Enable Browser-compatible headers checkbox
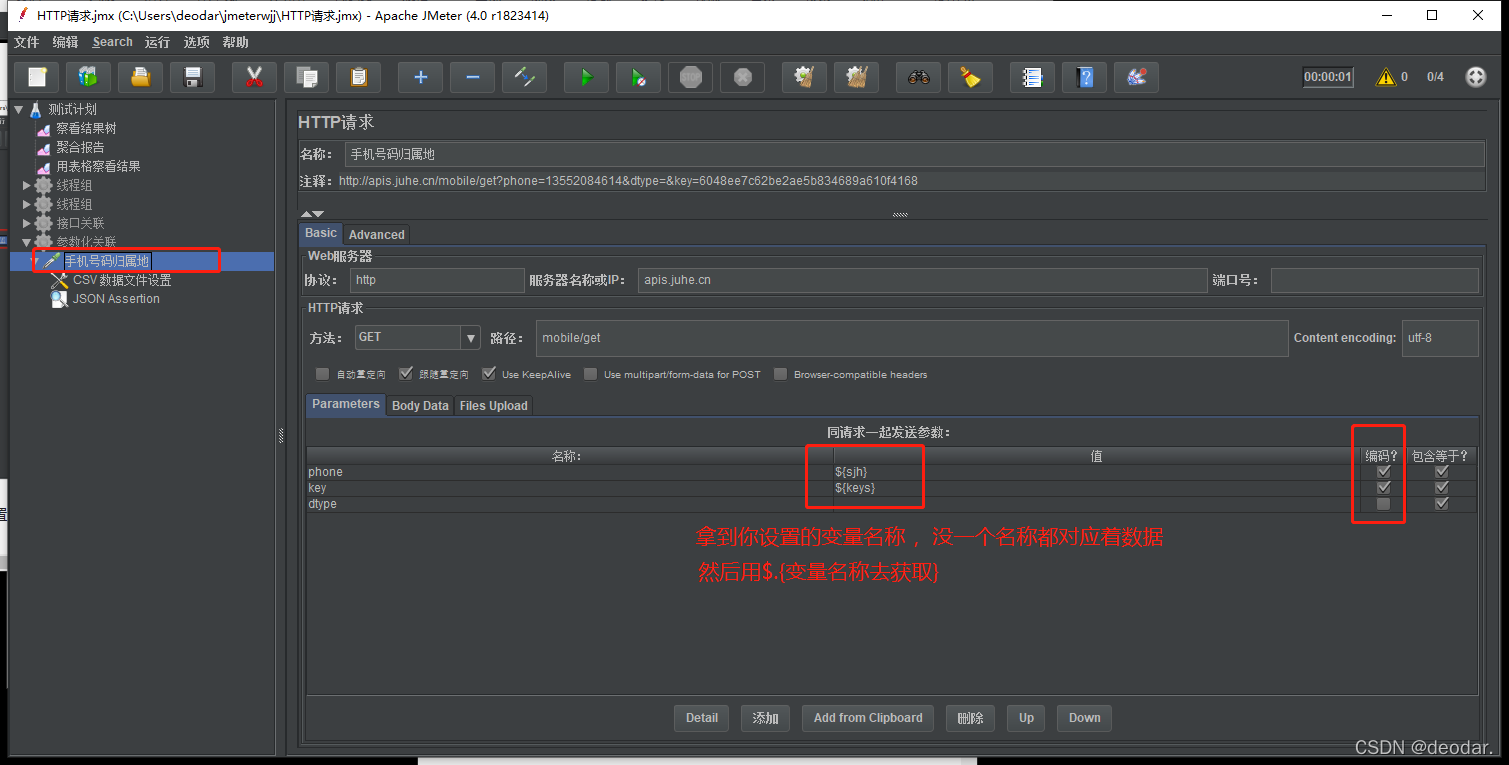The height and width of the screenshot is (765, 1509). pos(781,374)
